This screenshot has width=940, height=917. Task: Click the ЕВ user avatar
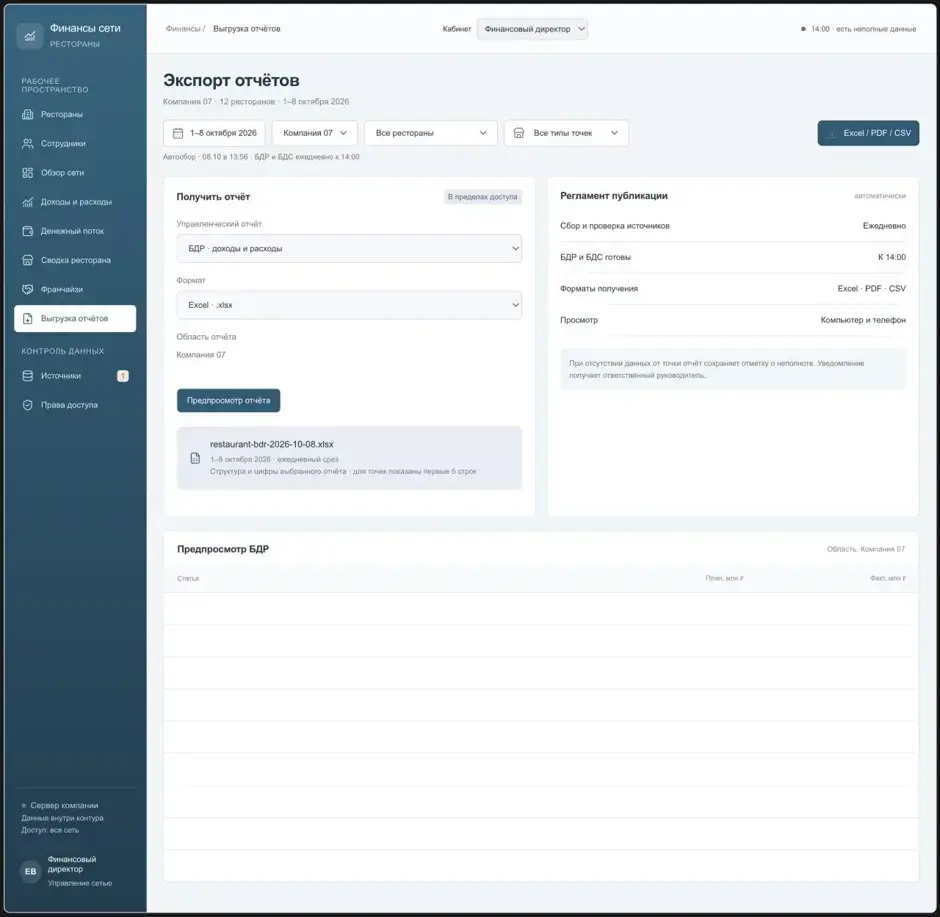coord(31,871)
